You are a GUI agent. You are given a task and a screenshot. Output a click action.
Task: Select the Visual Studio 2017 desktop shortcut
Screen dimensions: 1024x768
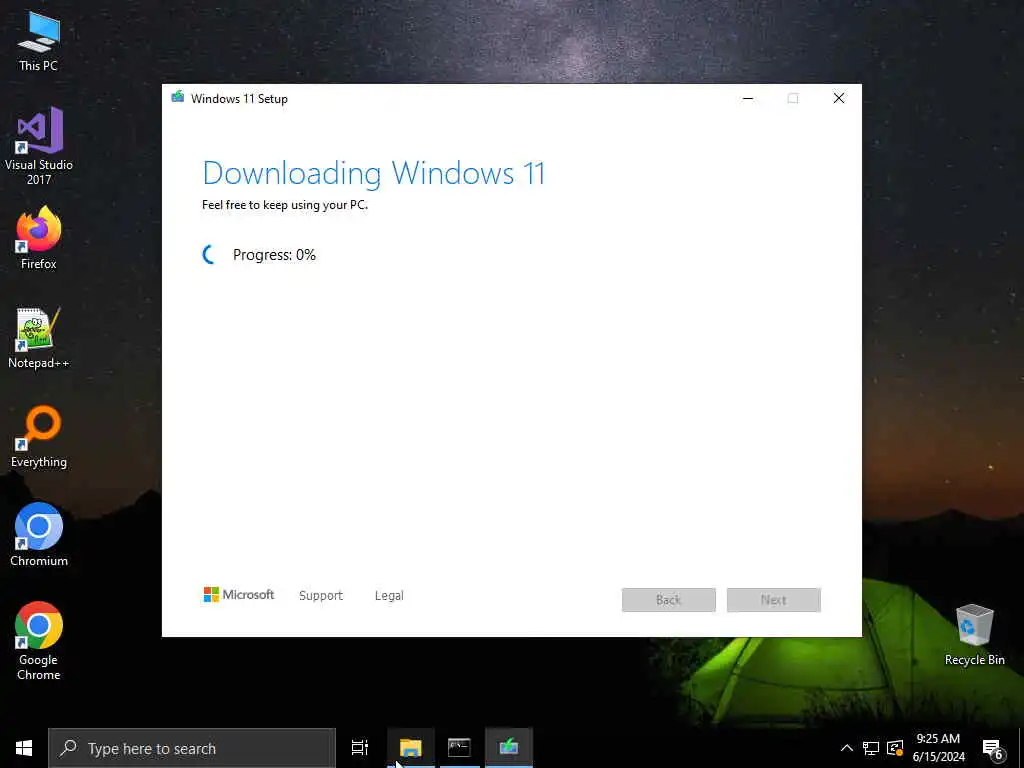[39, 146]
